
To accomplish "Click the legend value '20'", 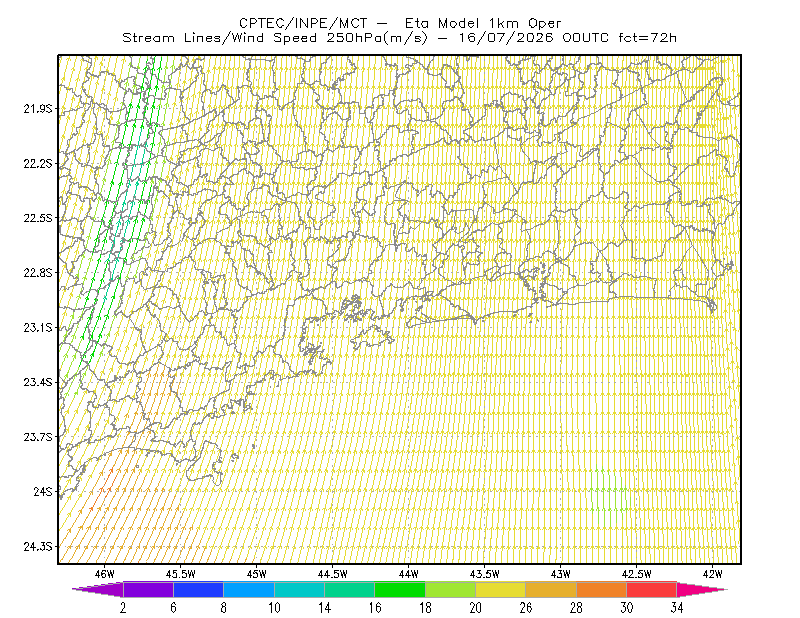I will [x=476, y=608].
